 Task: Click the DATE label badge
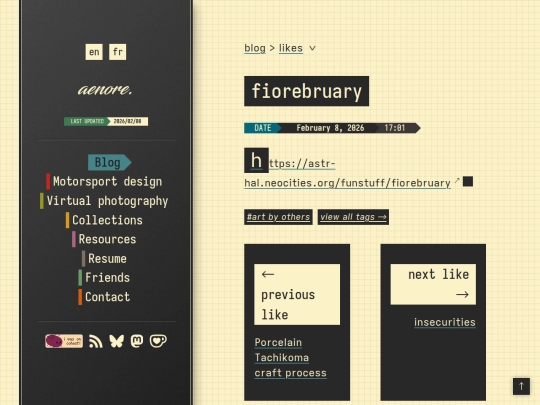[262, 128]
